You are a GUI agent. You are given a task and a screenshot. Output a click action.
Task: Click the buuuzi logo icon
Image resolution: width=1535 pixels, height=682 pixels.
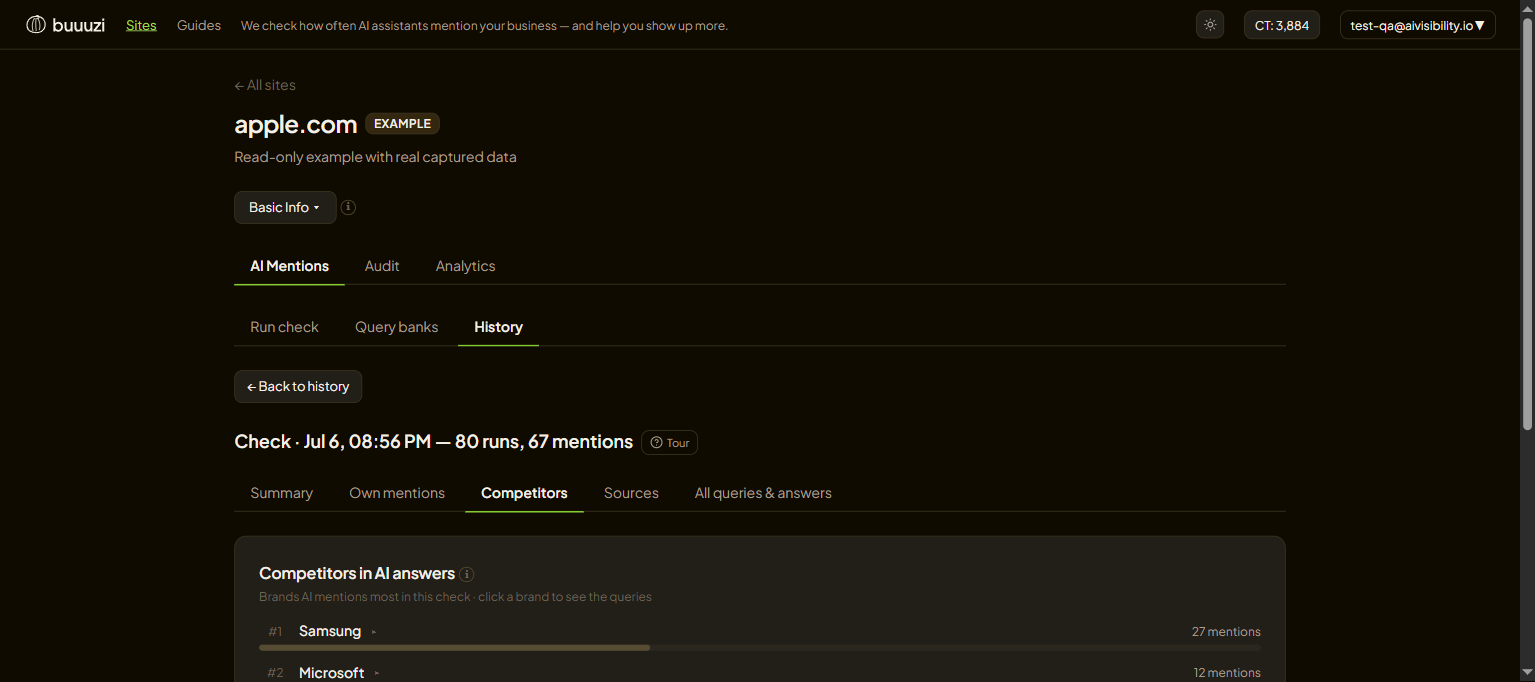(36, 25)
